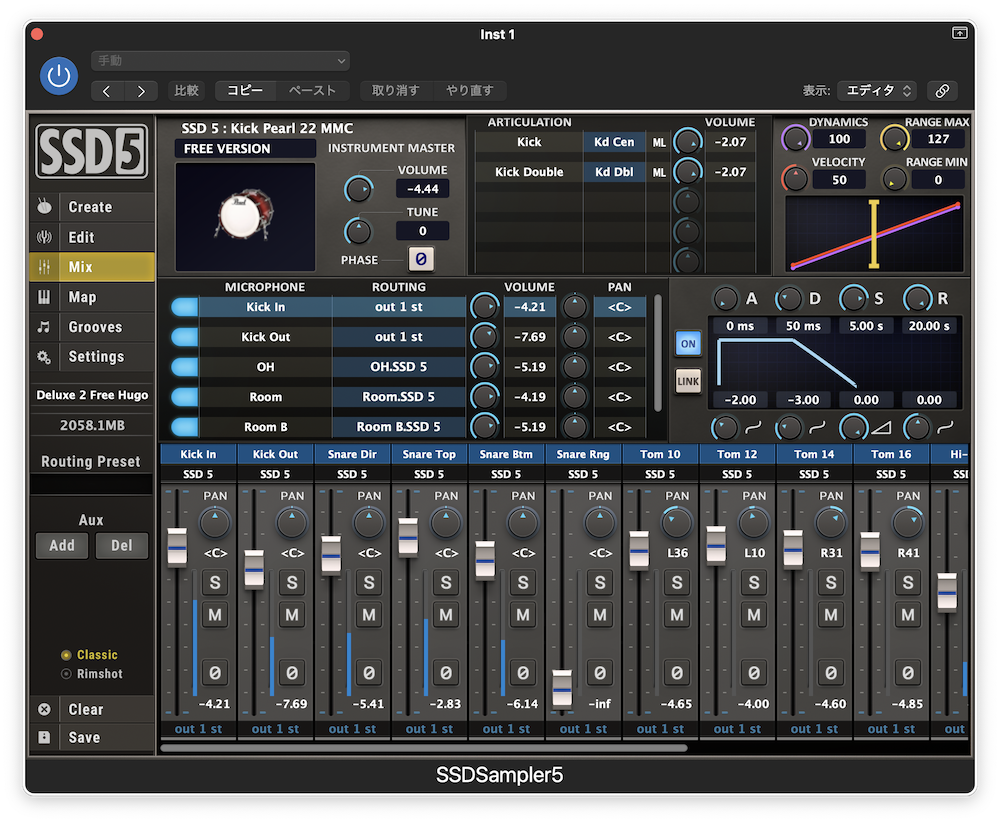Toggle the Kick Out microphone on/off
Screen dimensions: 1000x823
[185, 337]
